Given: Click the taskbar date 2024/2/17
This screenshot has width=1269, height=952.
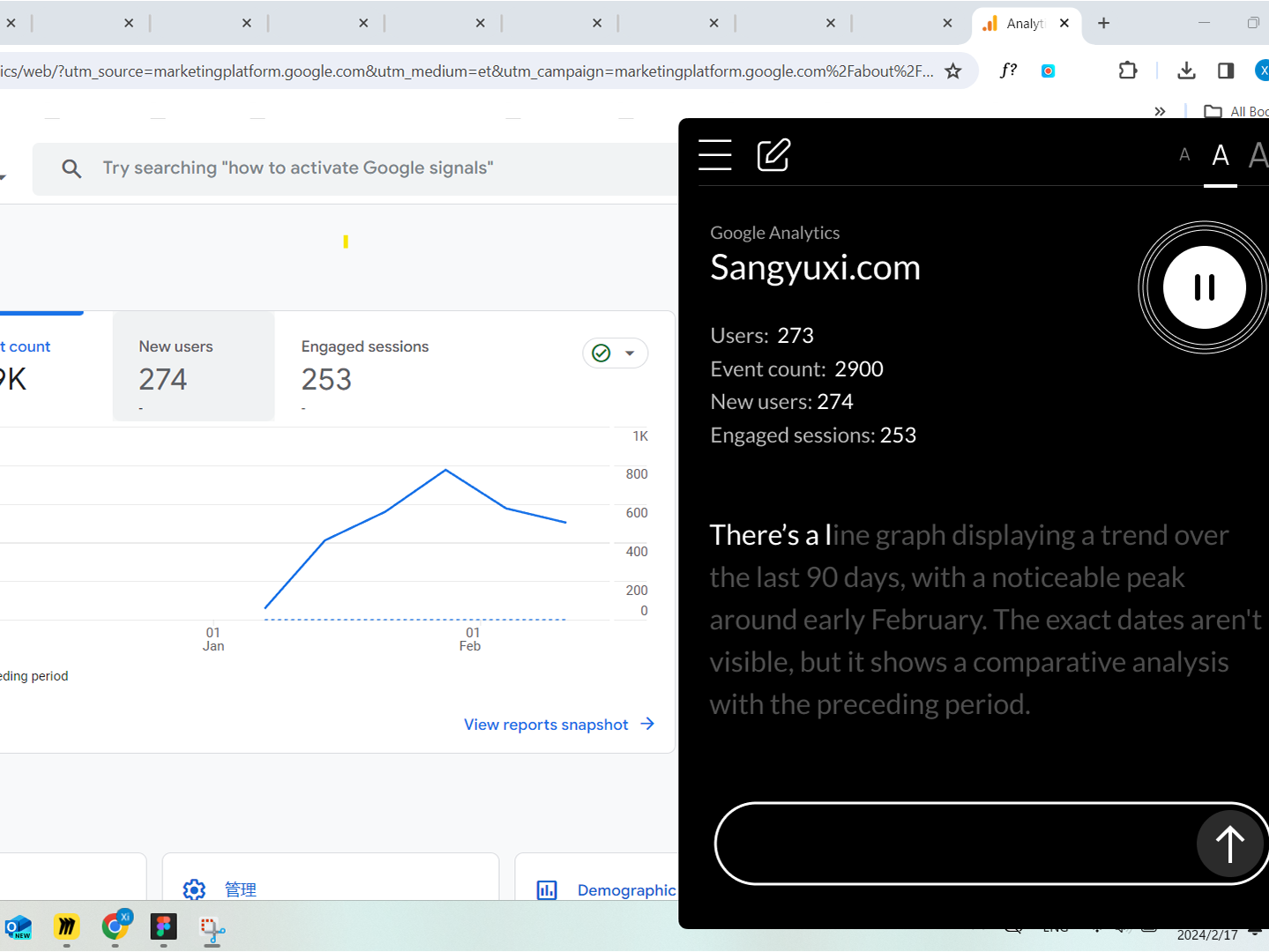Looking at the screenshot, I should tap(1206, 935).
